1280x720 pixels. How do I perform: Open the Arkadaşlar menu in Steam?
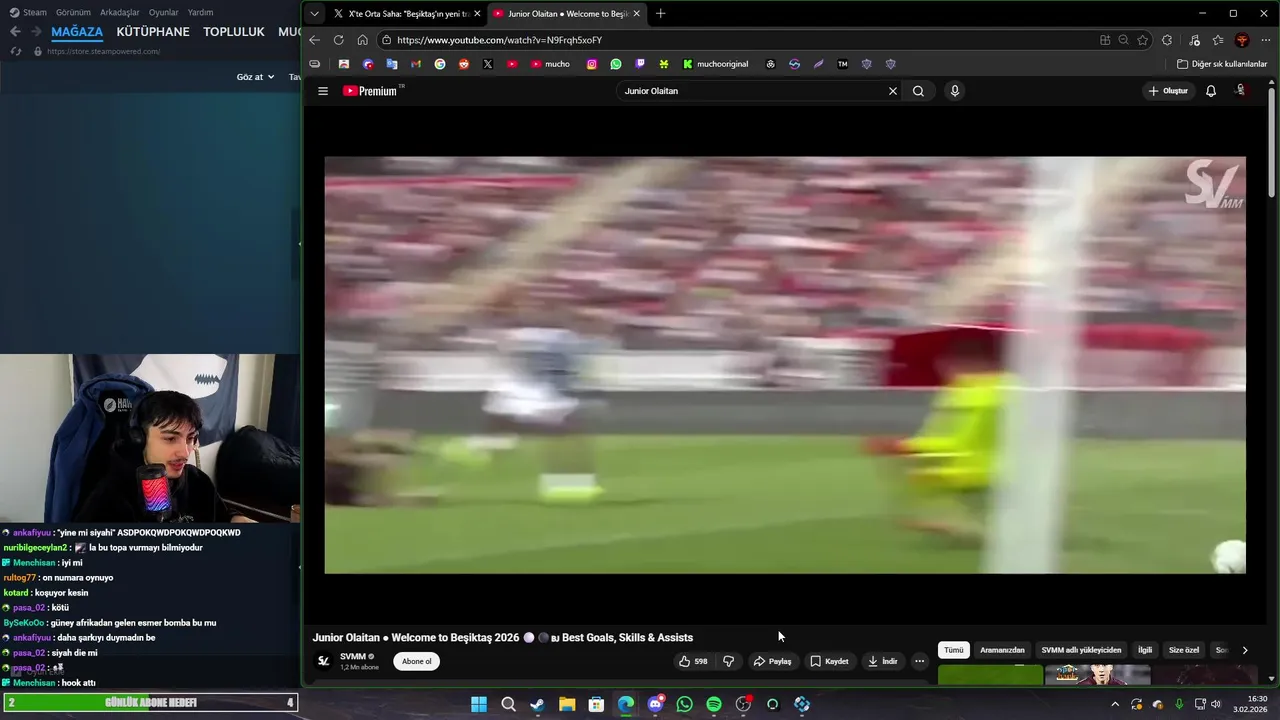point(119,13)
